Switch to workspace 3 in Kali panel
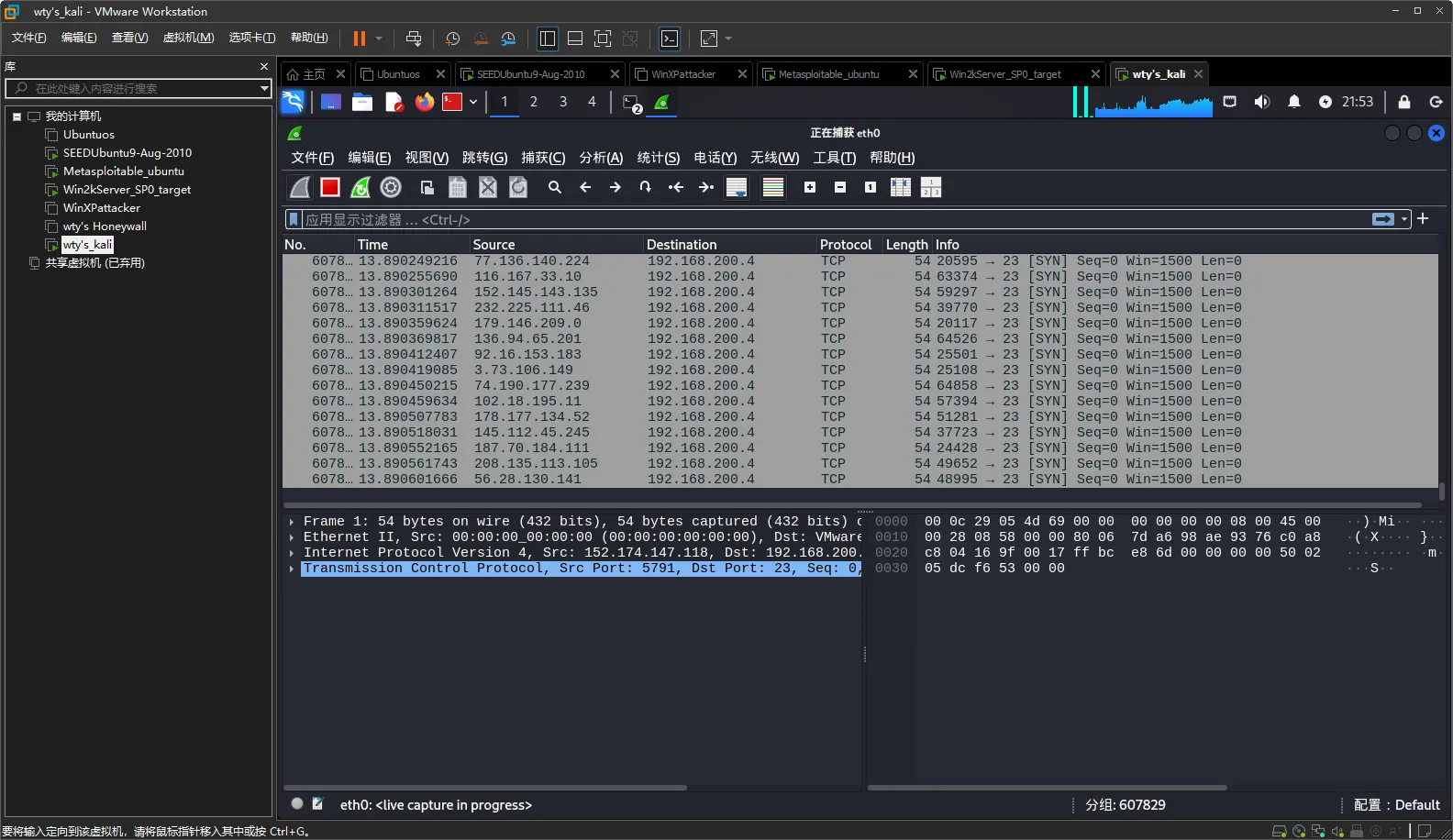The width and height of the screenshot is (1453, 840). tap(563, 102)
